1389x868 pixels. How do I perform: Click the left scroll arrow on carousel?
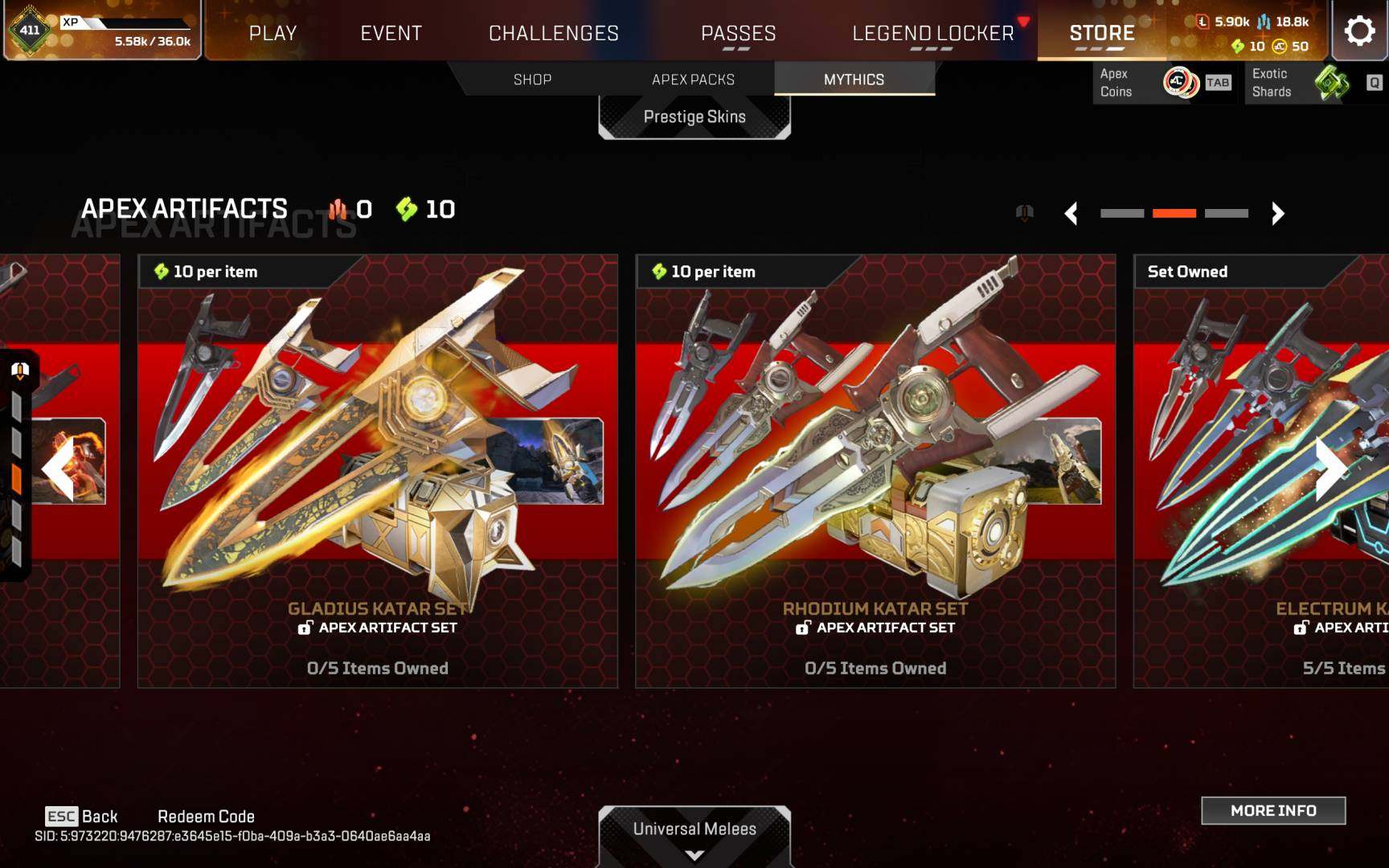click(x=58, y=469)
